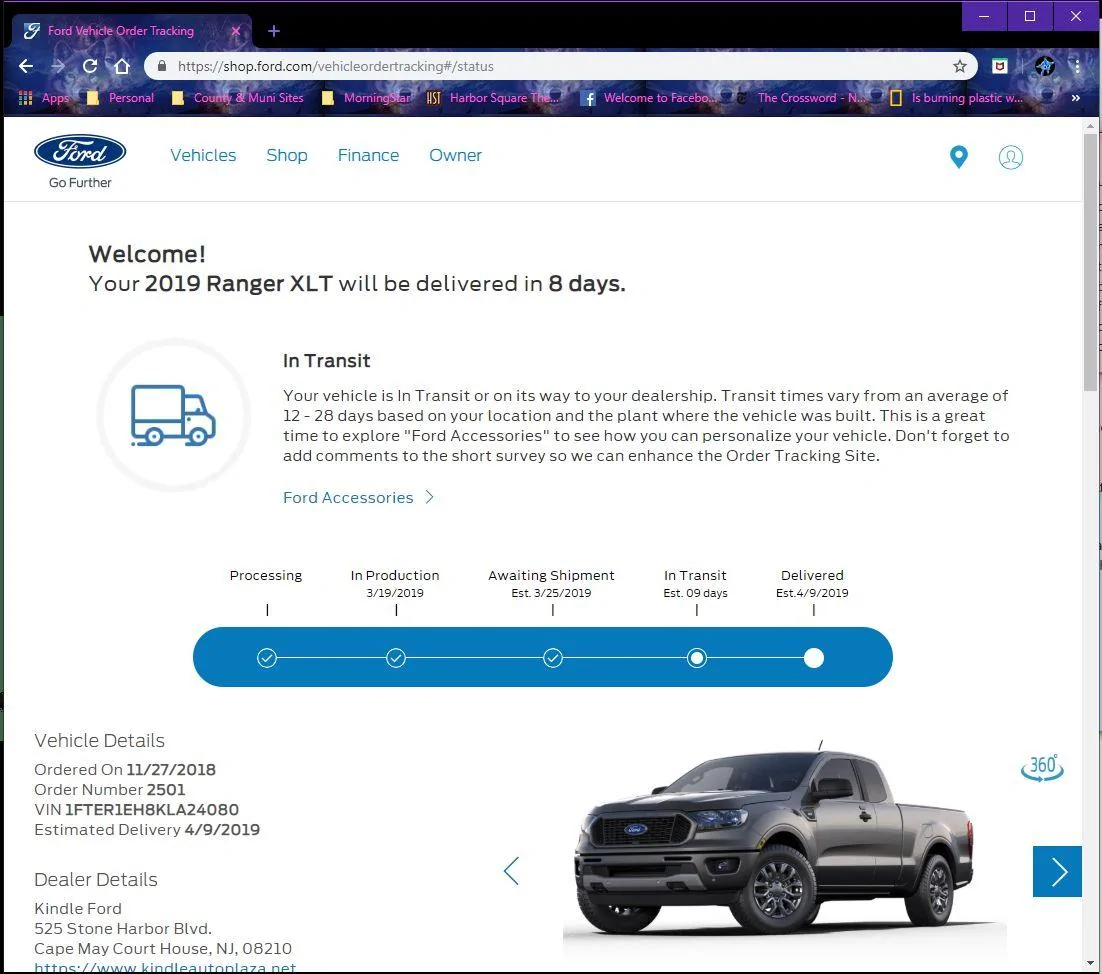Click the Cape May Court House address line

click(x=163, y=949)
